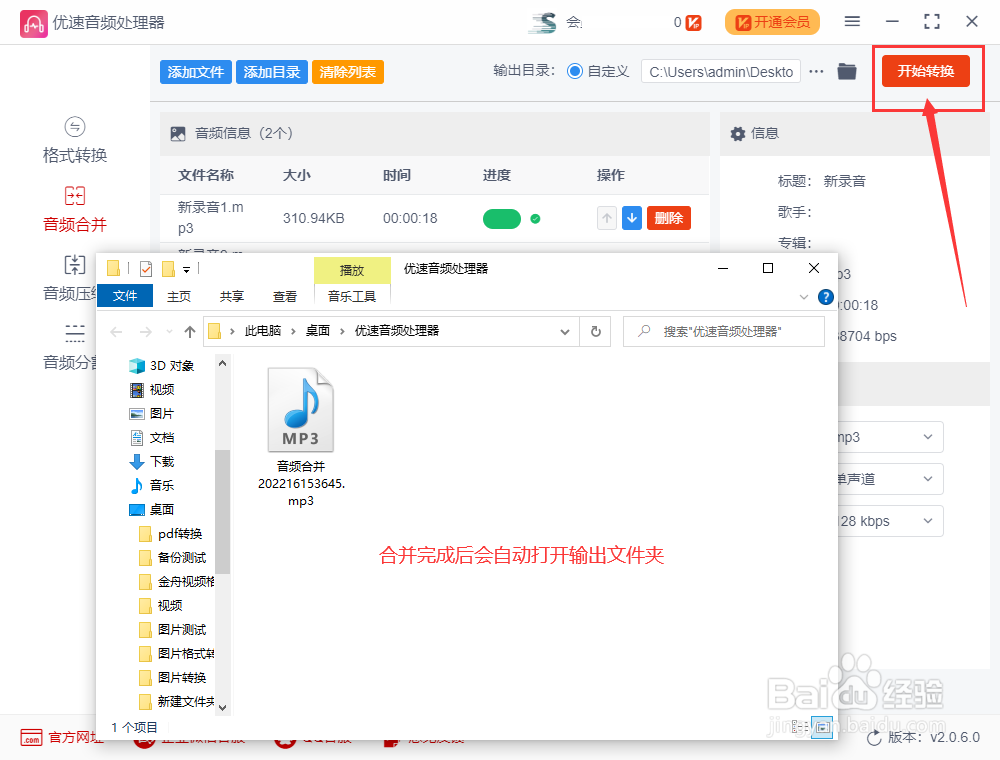The width and height of the screenshot is (1000, 760).
Task: Click the navigation pane scroll up arrow
Action: (x=222, y=363)
